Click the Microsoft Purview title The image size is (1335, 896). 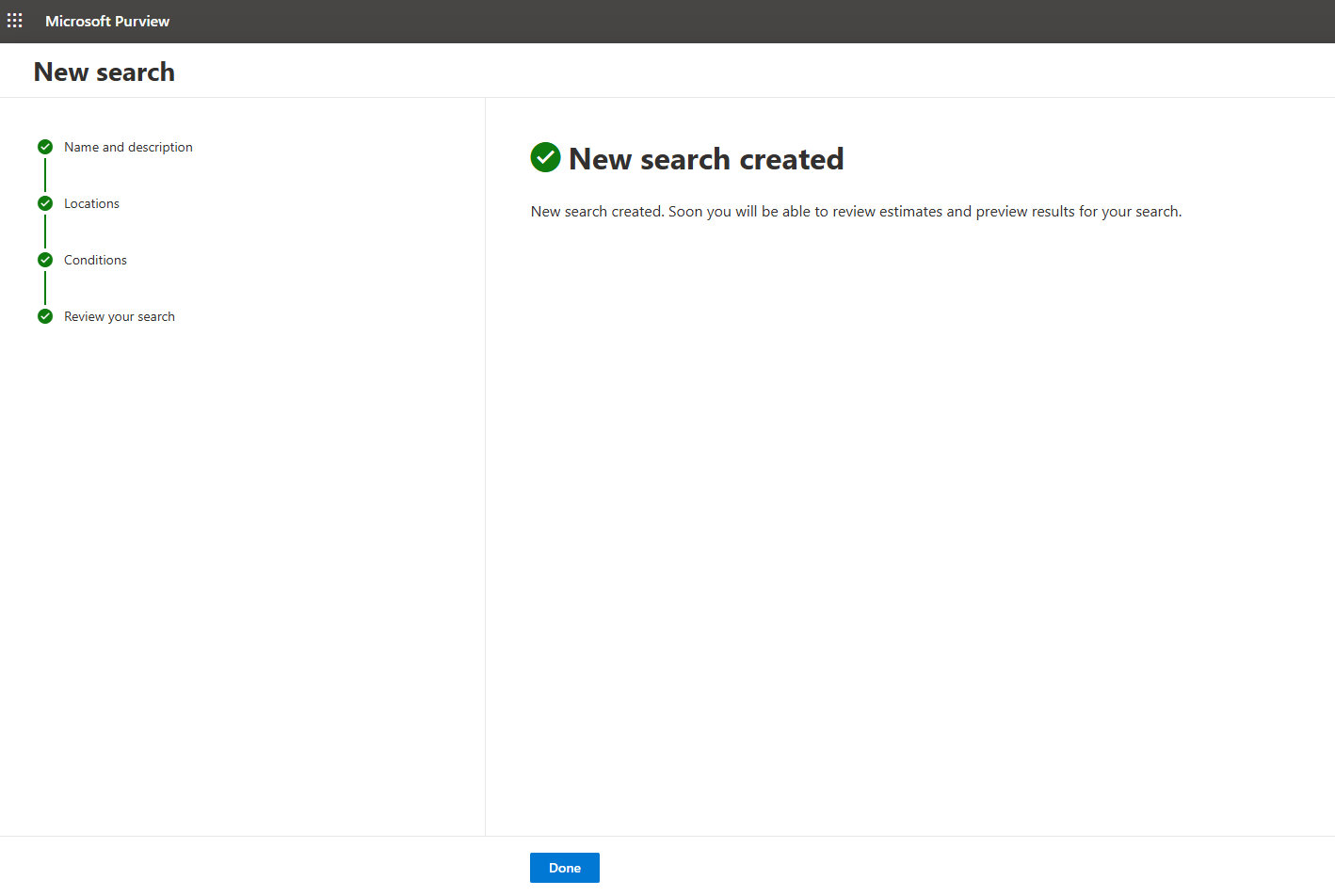(107, 21)
